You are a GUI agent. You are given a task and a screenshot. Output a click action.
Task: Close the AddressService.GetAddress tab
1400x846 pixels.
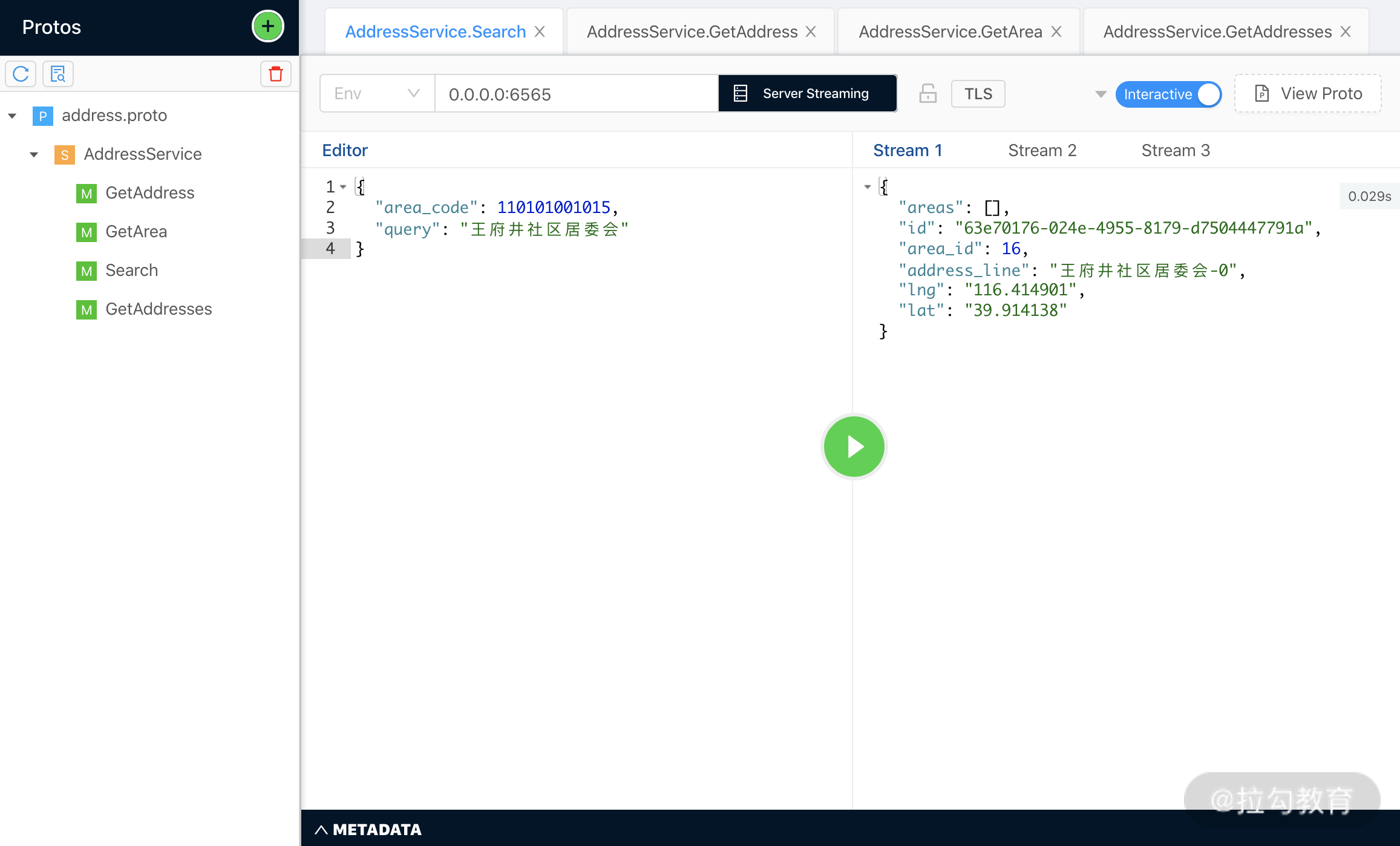[x=811, y=31]
